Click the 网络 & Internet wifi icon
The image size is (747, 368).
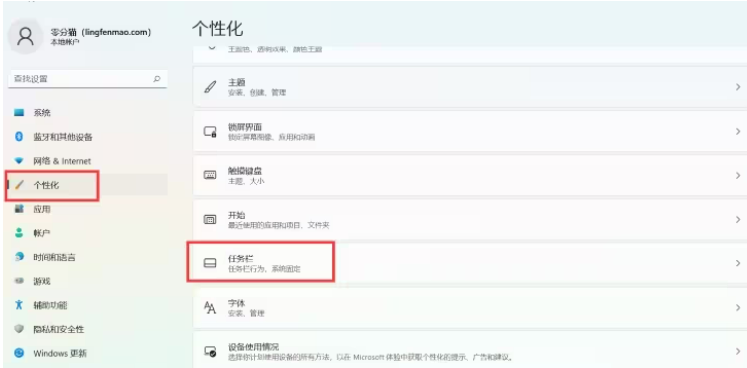tap(19, 161)
